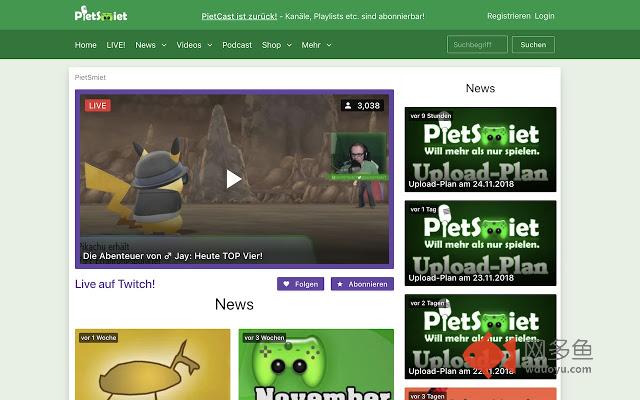Open the 'Live auf Twitch!' link
The width and height of the screenshot is (640, 400).
click(x=115, y=284)
